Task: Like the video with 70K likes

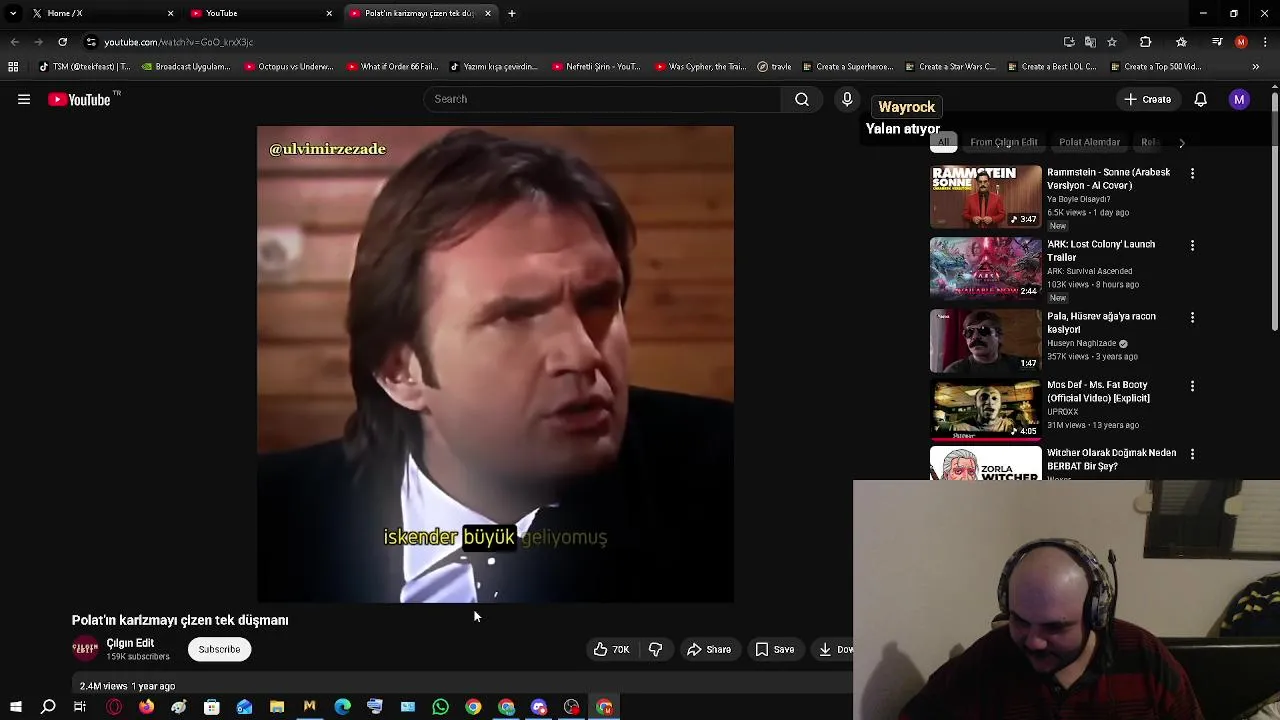Action: (x=611, y=649)
